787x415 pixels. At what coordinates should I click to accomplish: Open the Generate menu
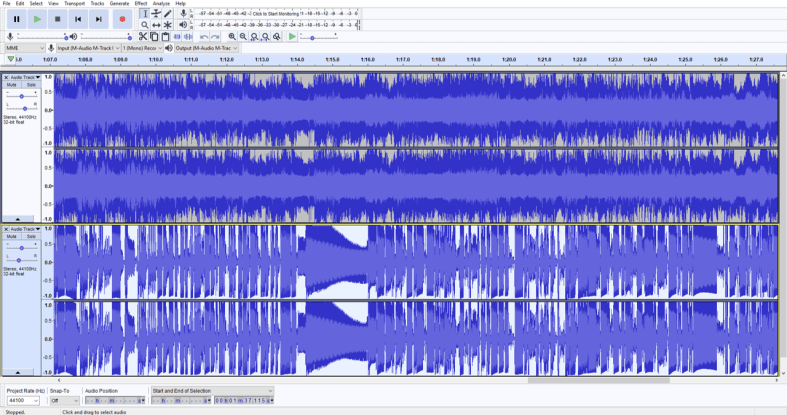point(119,4)
